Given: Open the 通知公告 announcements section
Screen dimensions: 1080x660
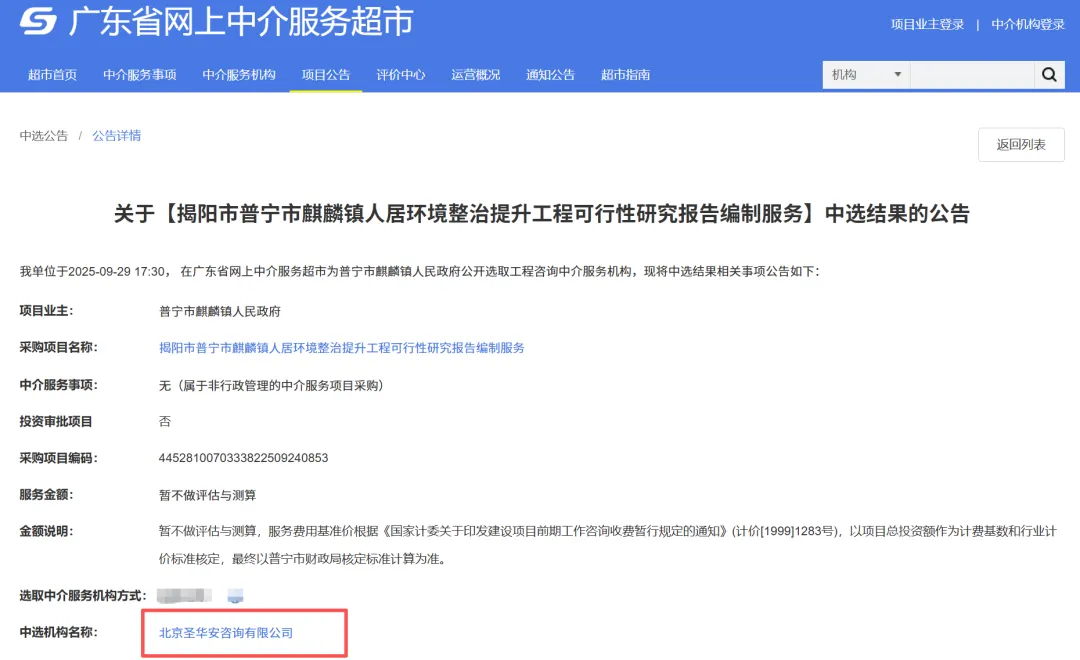Looking at the screenshot, I should click(x=550, y=74).
